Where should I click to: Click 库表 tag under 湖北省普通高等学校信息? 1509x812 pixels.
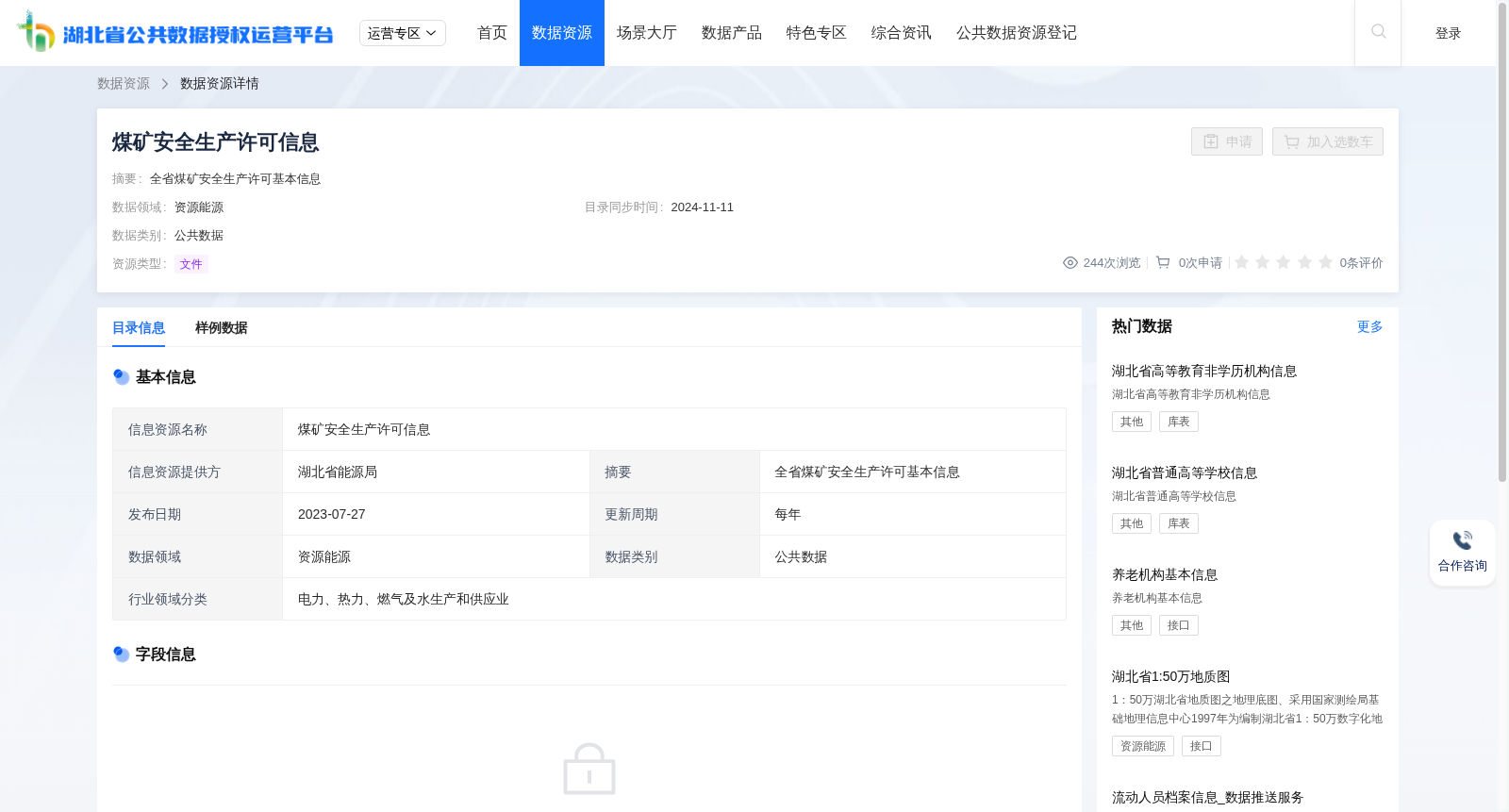point(1179,523)
